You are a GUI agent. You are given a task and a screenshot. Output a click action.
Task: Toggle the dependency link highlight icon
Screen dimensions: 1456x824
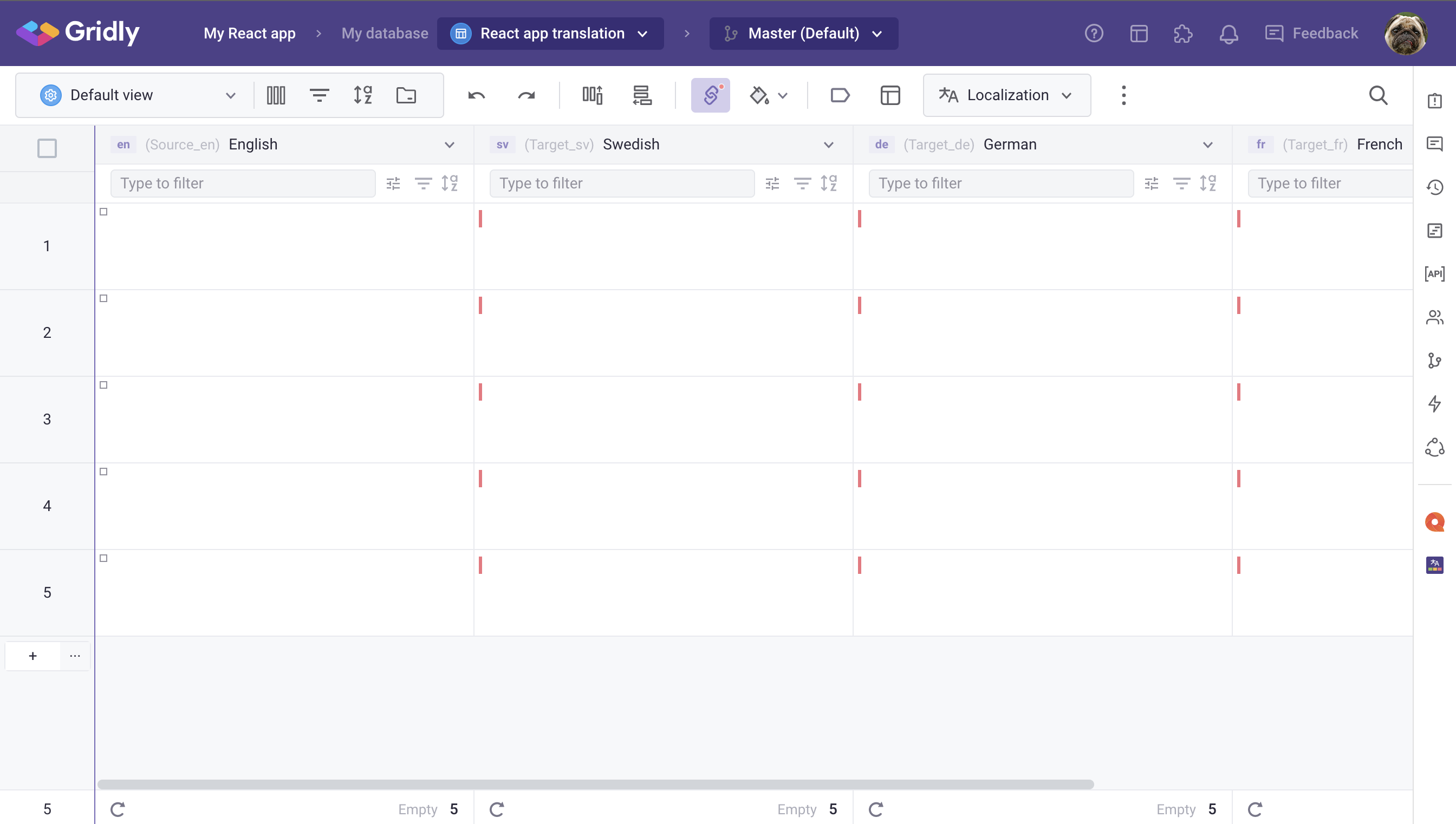click(711, 95)
